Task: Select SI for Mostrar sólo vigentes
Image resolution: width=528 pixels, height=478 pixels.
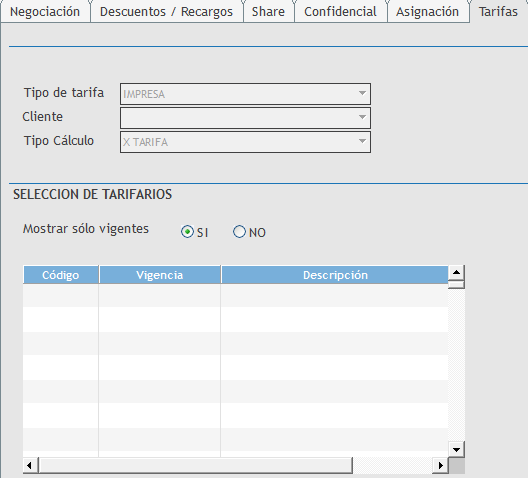Action: (x=187, y=232)
